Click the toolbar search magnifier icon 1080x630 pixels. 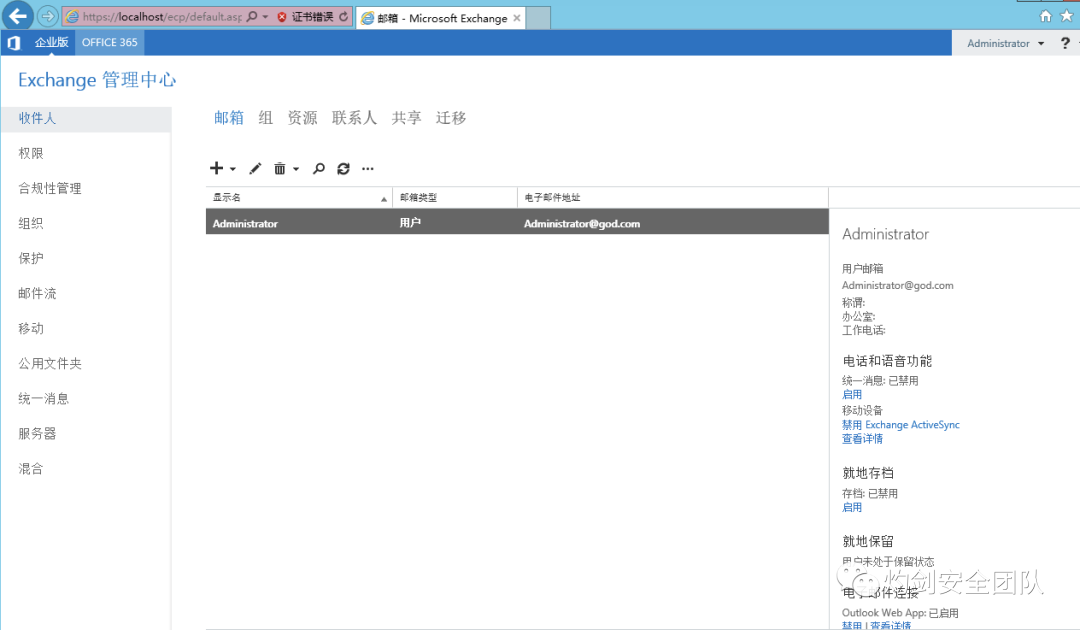pyautogui.click(x=318, y=168)
